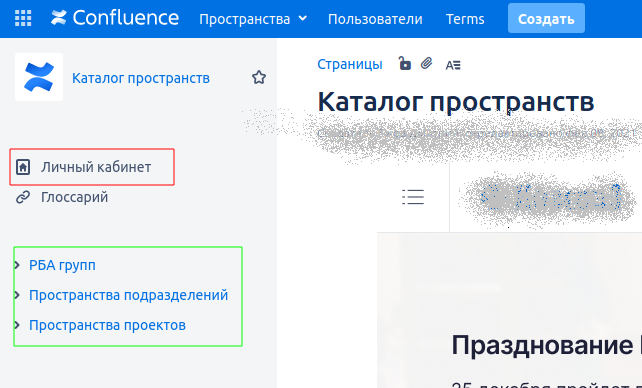Click the page restrictions unlock icon
Screen dimensions: 642x388
[x=405, y=63]
